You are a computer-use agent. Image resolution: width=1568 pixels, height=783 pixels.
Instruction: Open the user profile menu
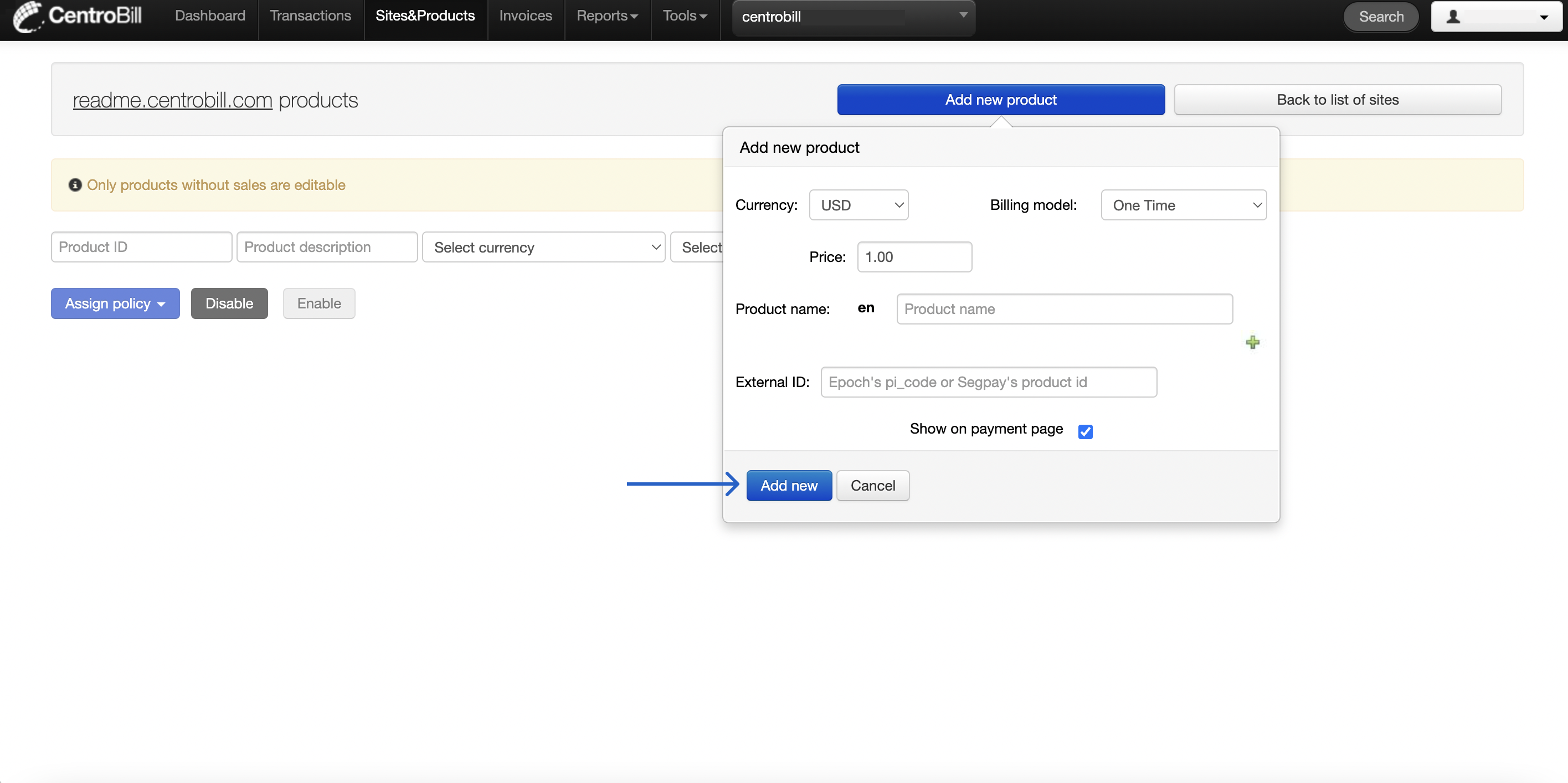coord(1496,17)
